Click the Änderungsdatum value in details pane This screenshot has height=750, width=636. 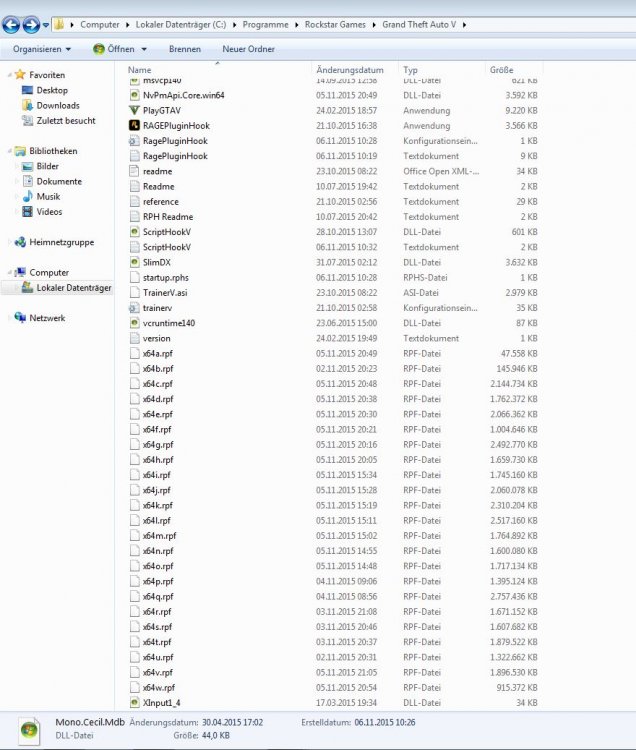232,722
